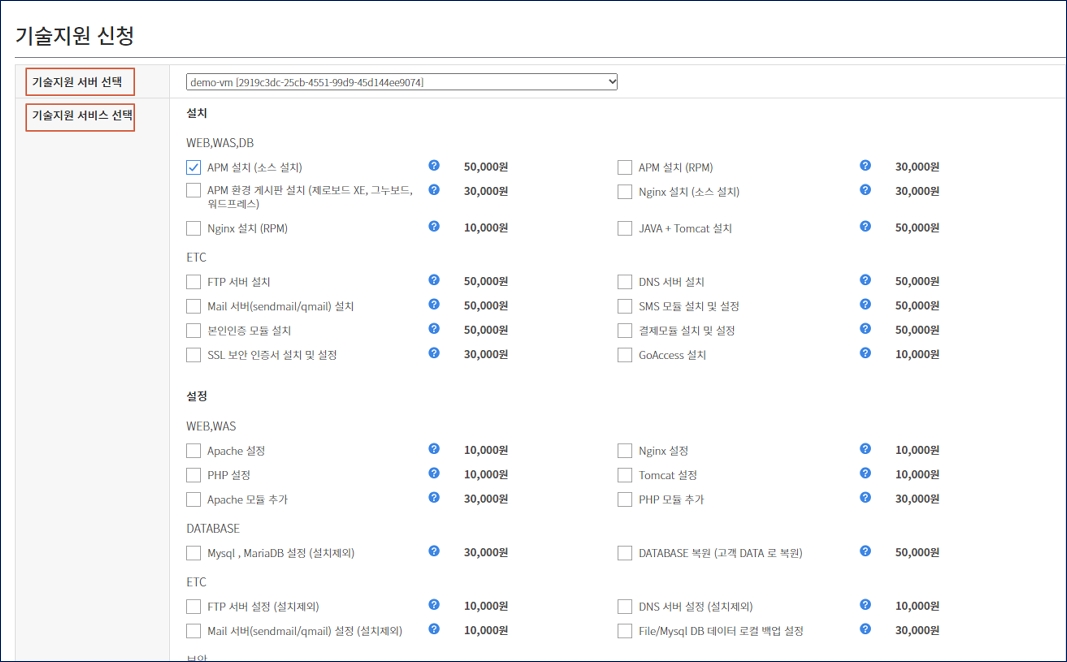Image resolution: width=1067 pixels, height=662 pixels.
Task: Show help tooltip for Apache 설정
Action: [434, 450]
